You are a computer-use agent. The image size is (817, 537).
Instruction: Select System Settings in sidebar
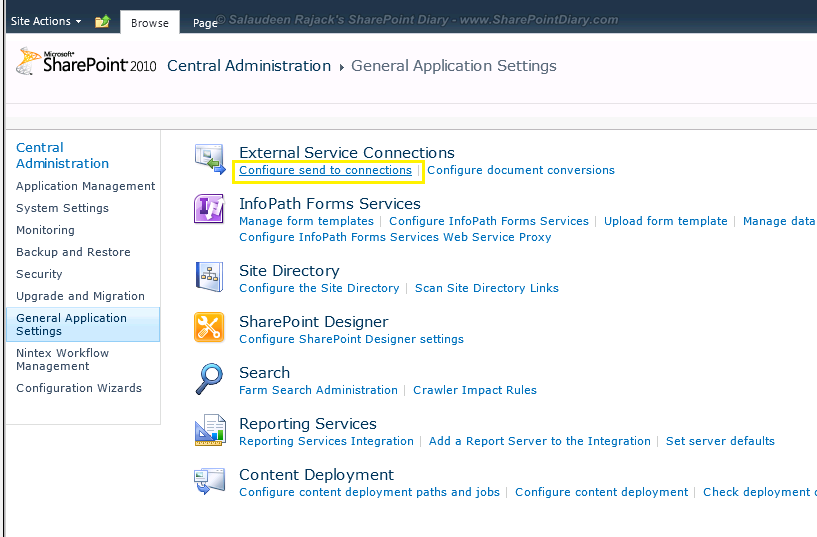[63, 208]
